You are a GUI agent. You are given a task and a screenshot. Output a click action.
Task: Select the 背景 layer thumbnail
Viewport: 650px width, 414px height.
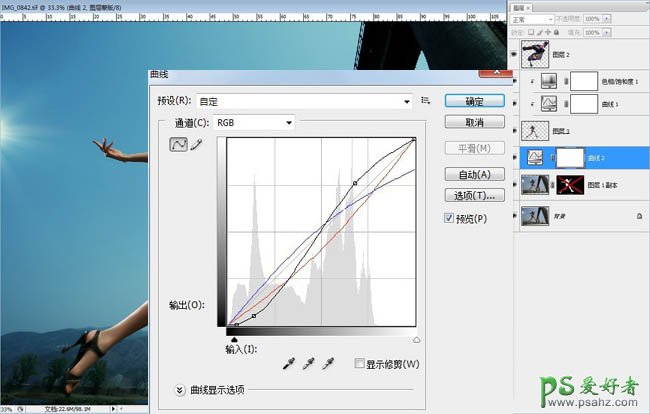[x=535, y=215]
